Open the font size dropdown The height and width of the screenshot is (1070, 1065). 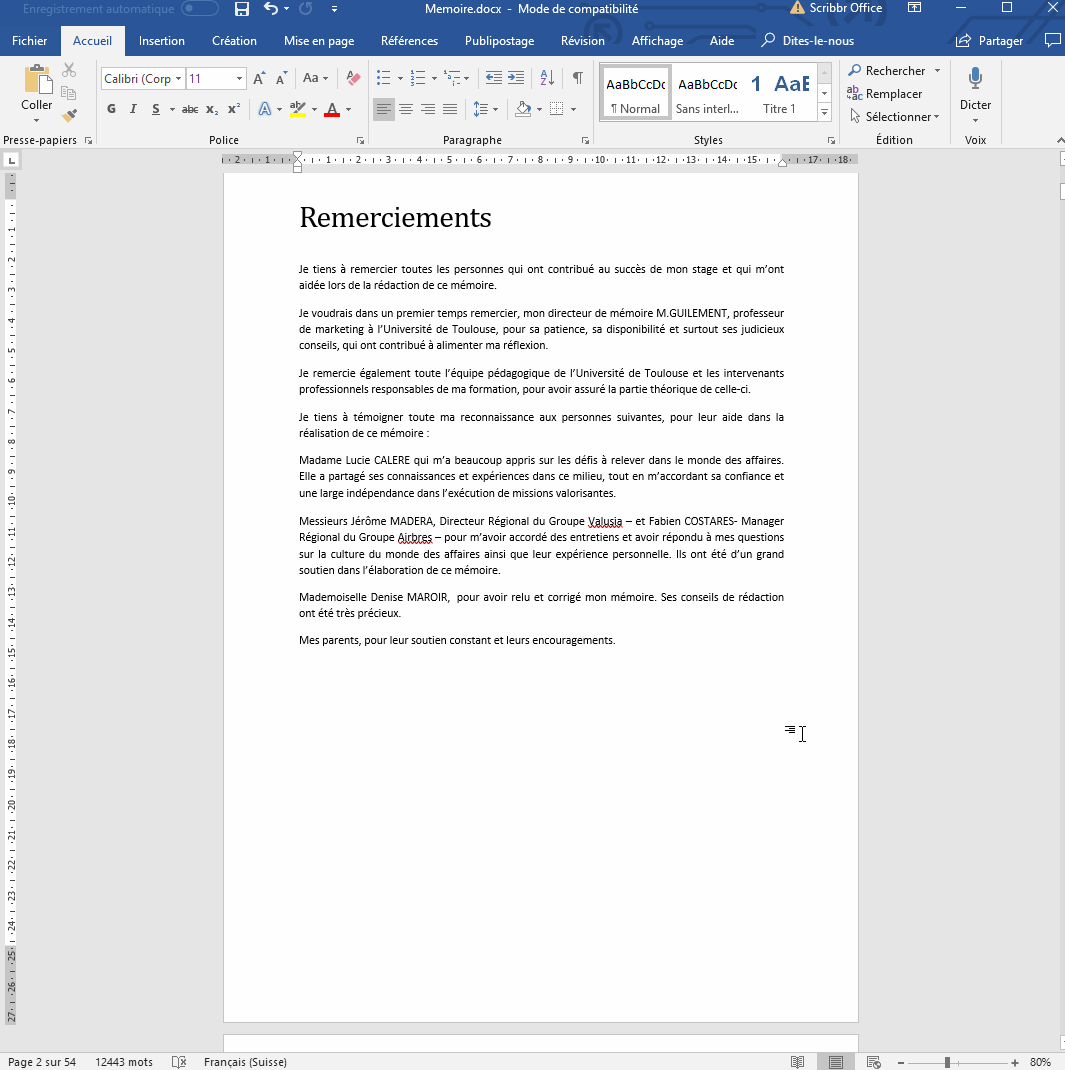(239, 78)
